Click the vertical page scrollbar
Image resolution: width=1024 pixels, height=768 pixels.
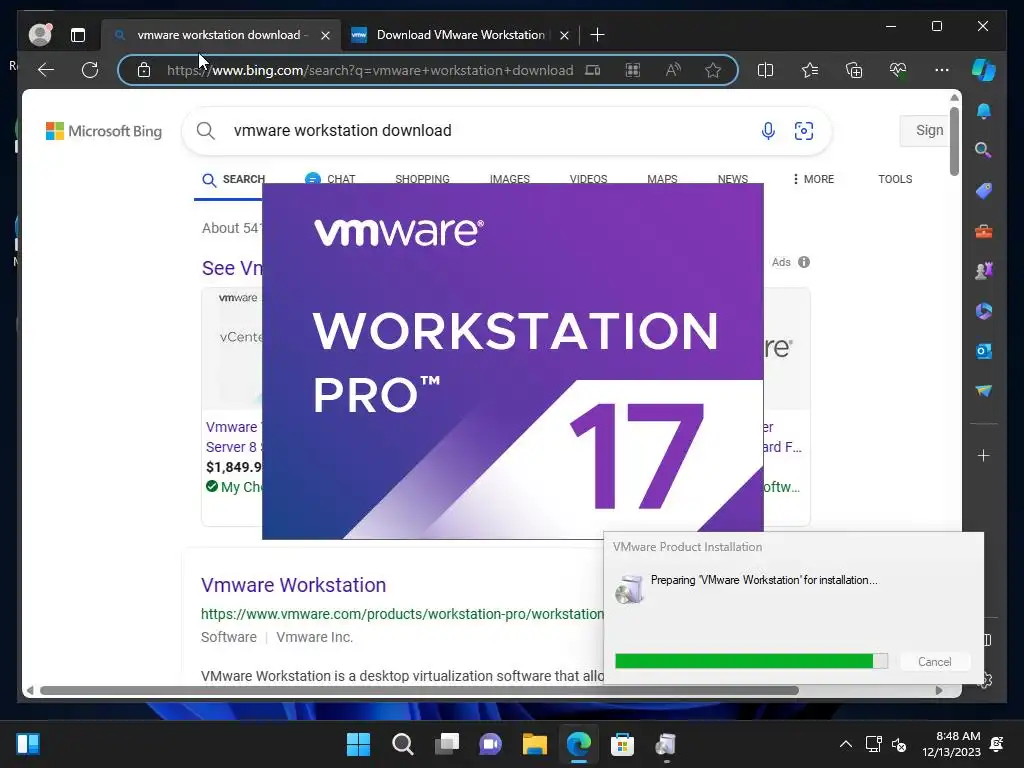pos(954,141)
